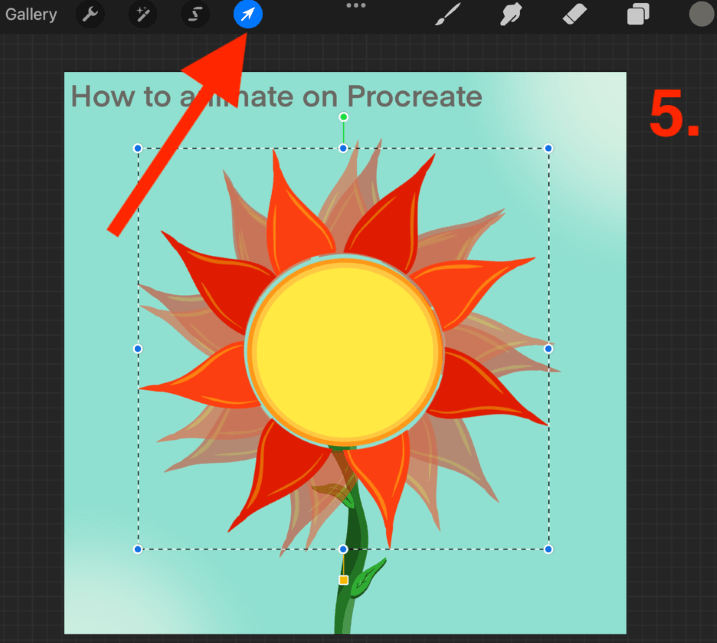Open the Layers panel
The height and width of the screenshot is (643, 717).
click(x=638, y=14)
